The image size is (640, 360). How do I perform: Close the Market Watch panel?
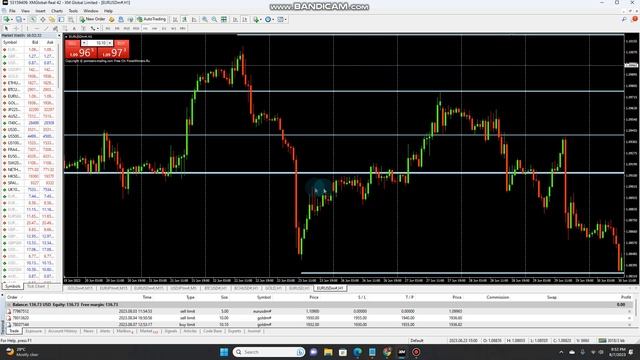[x=60, y=36]
